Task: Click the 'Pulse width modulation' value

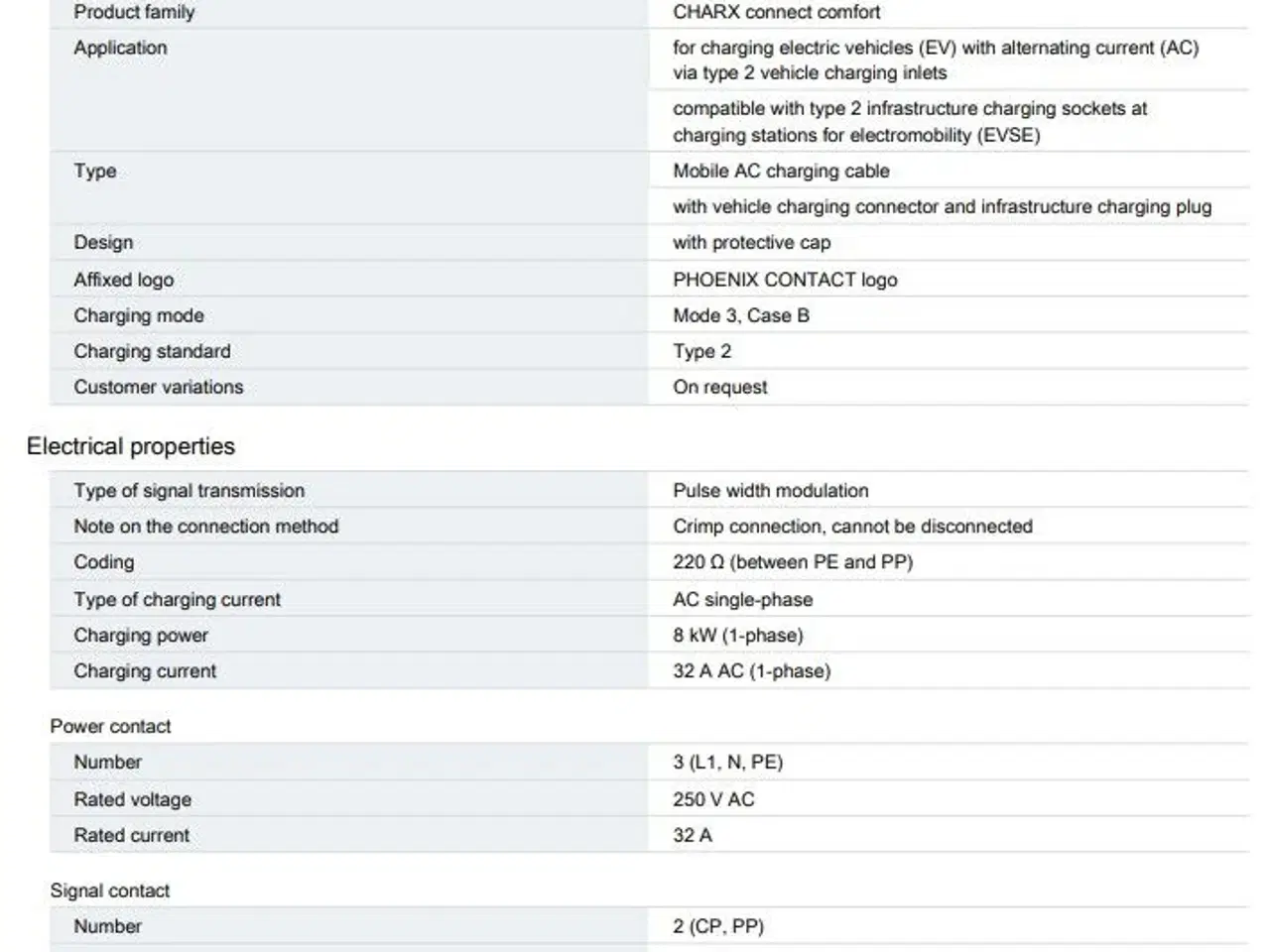Action: tap(770, 490)
